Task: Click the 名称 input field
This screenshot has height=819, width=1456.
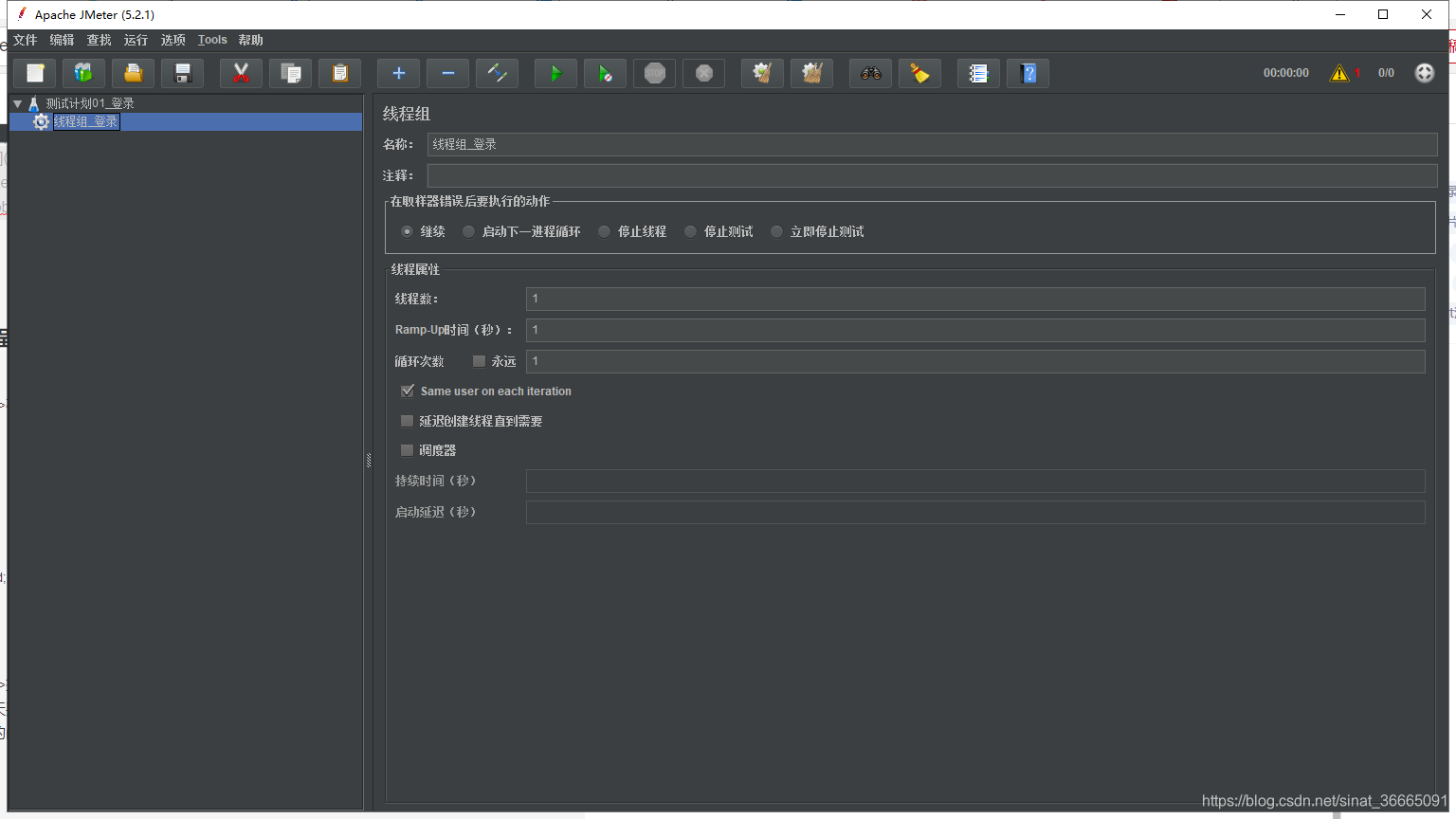Action: (932, 144)
